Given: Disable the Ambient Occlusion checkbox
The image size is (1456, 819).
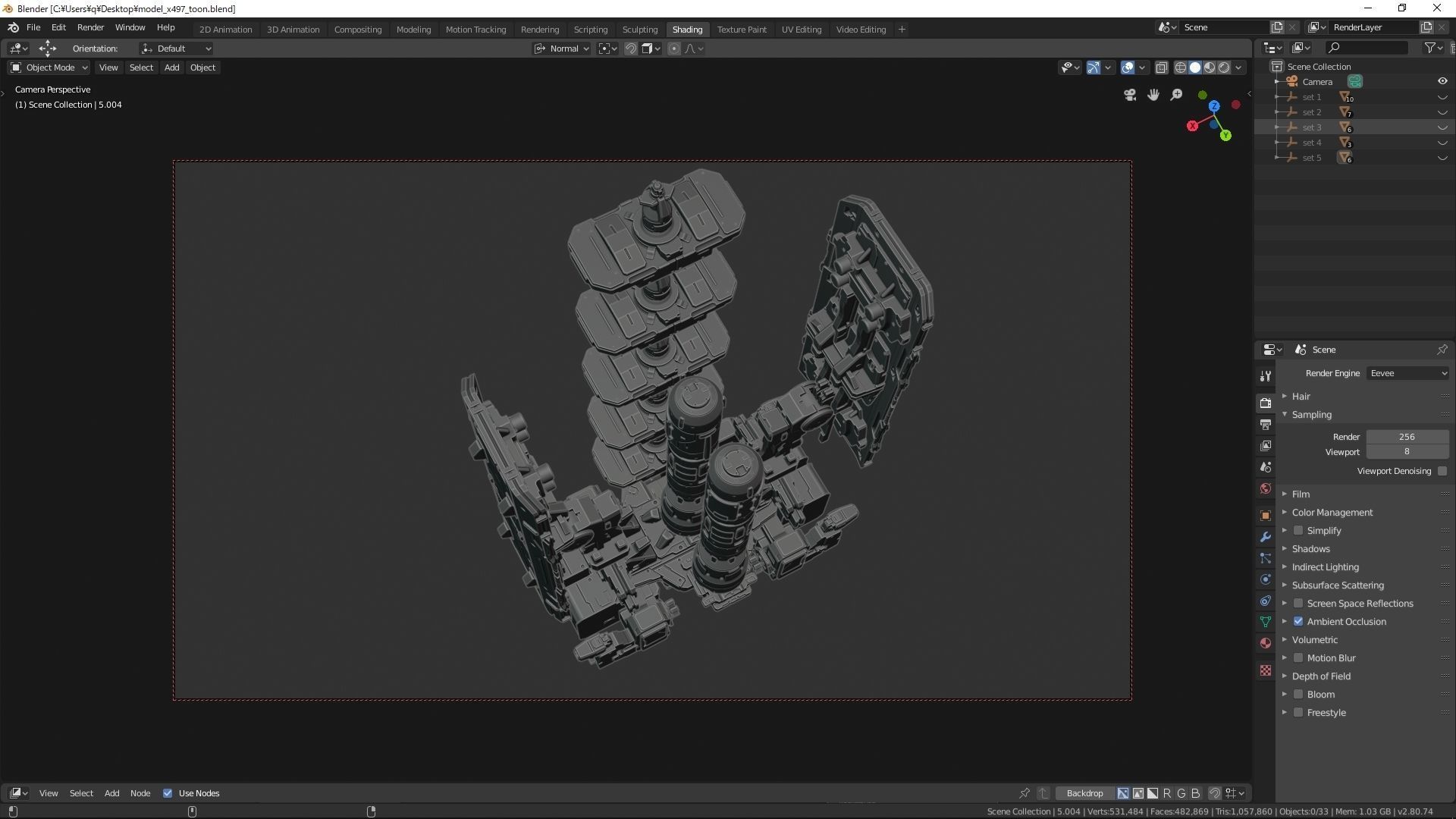Looking at the screenshot, I should tap(1298, 622).
